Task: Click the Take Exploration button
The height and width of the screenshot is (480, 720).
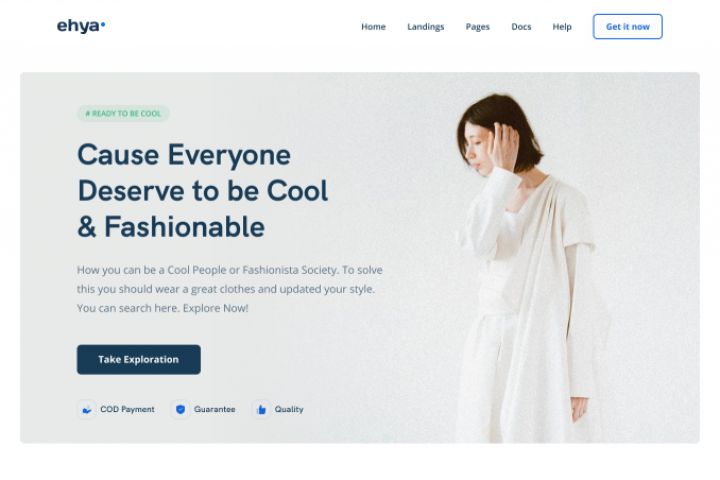Action: [139, 360]
